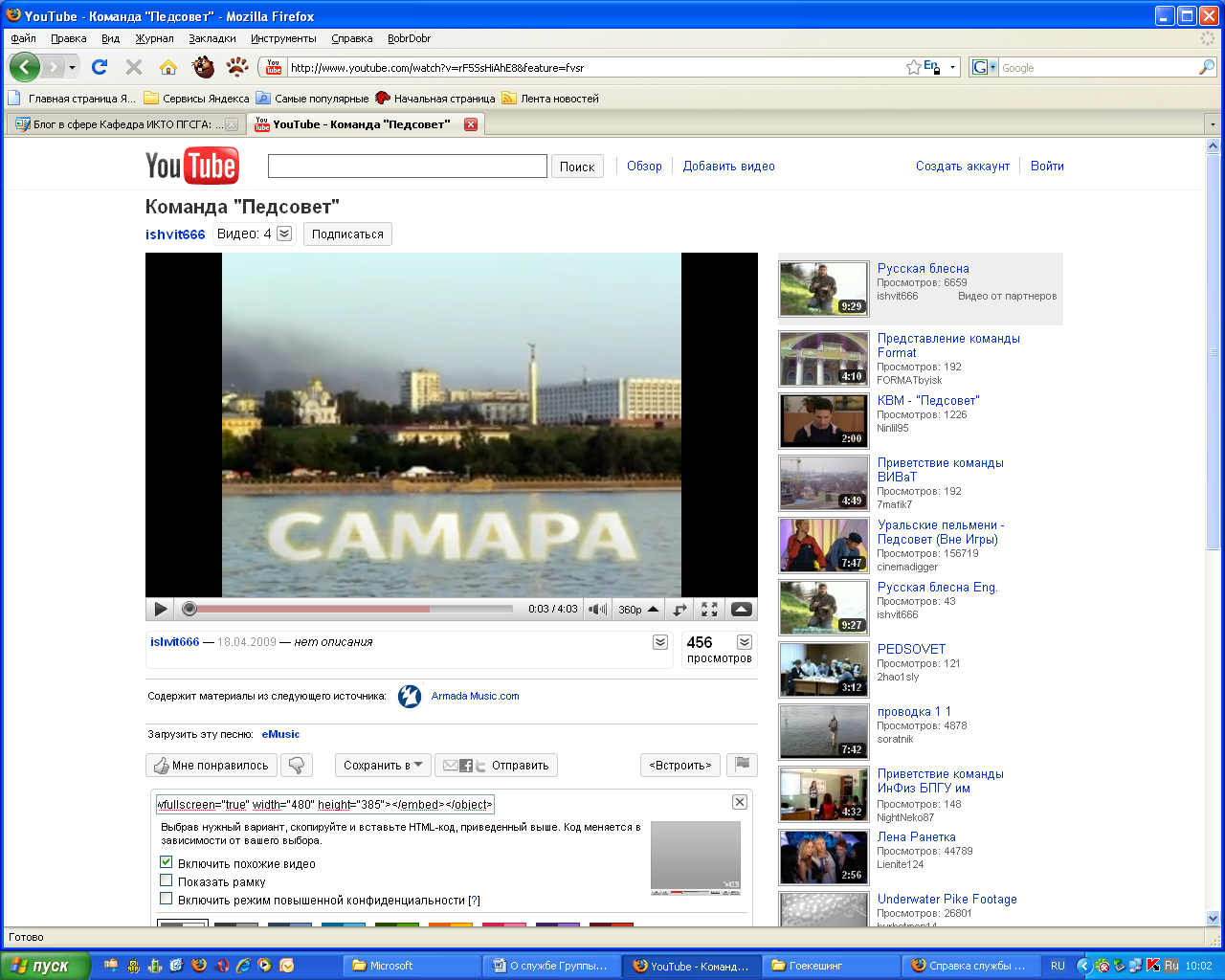The height and width of the screenshot is (980, 1225).
Task: Expand the video description arrow
Action: pyautogui.click(x=660, y=642)
